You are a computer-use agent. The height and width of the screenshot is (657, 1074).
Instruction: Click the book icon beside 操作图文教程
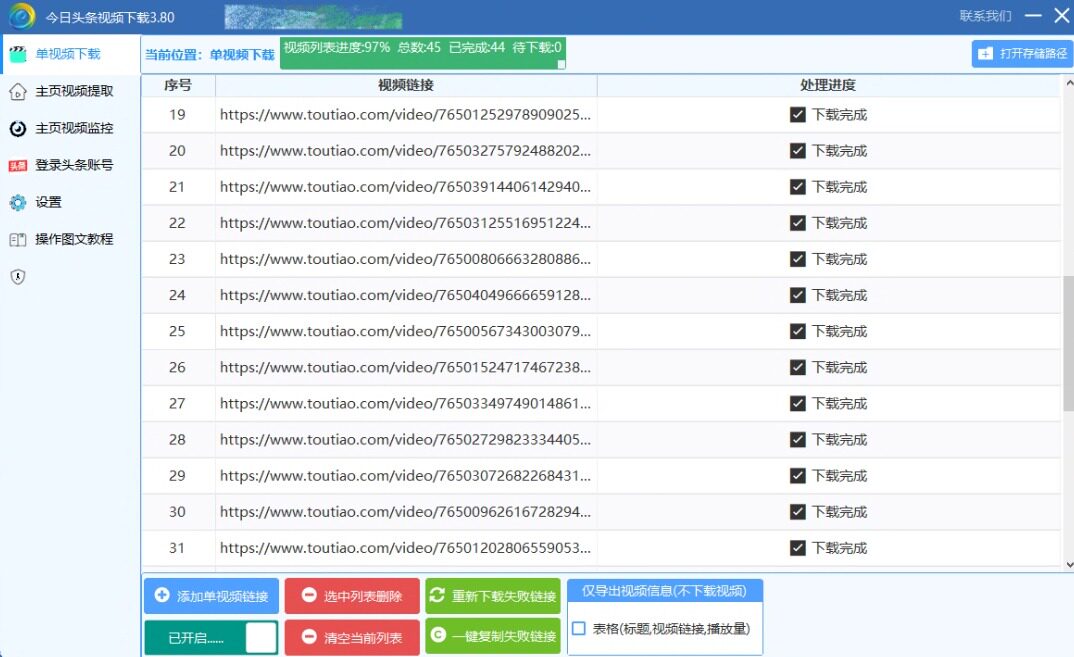point(18,239)
